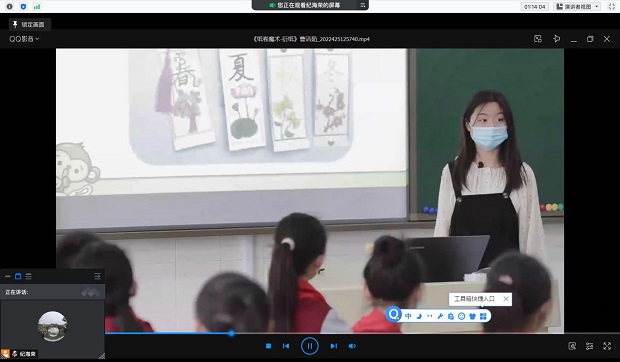Open the QQ影音 main menu dropdown

24,39
